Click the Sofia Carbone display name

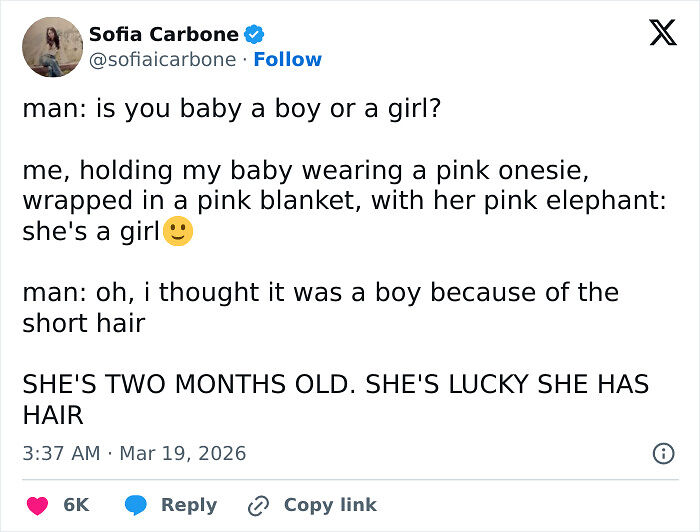(x=164, y=34)
